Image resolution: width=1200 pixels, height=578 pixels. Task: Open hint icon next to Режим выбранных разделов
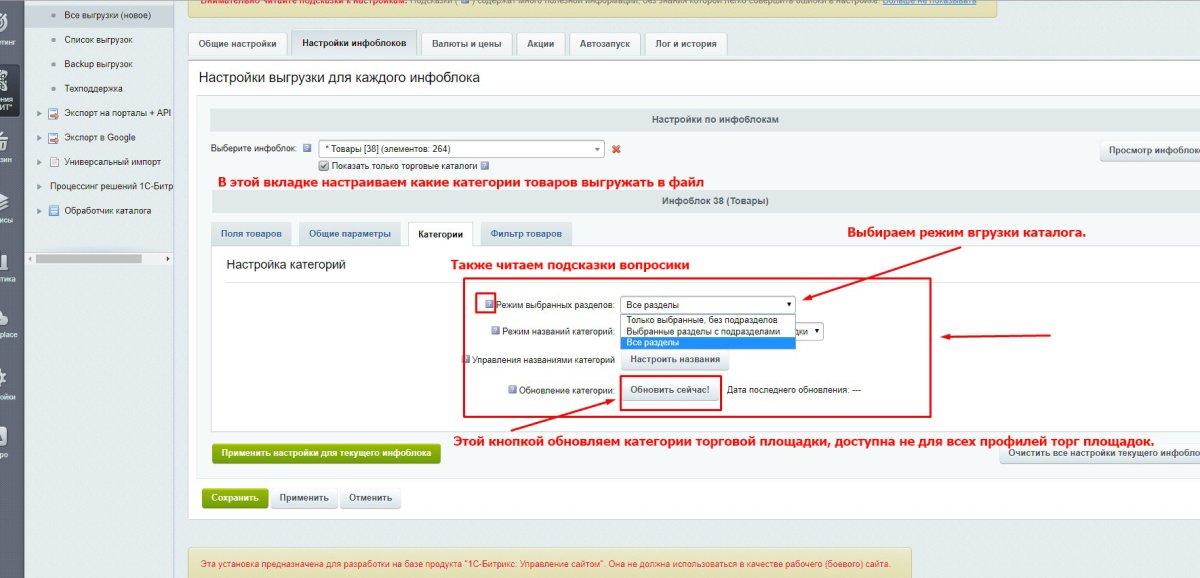coord(487,303)
